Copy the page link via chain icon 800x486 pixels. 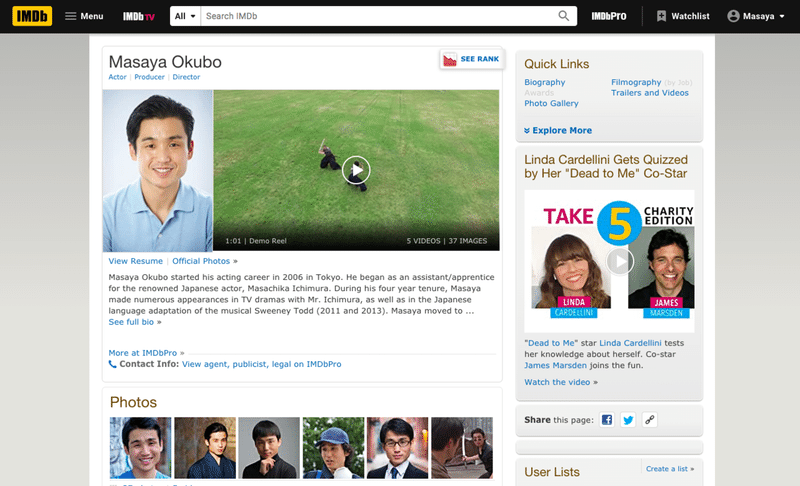coord(649,420)
